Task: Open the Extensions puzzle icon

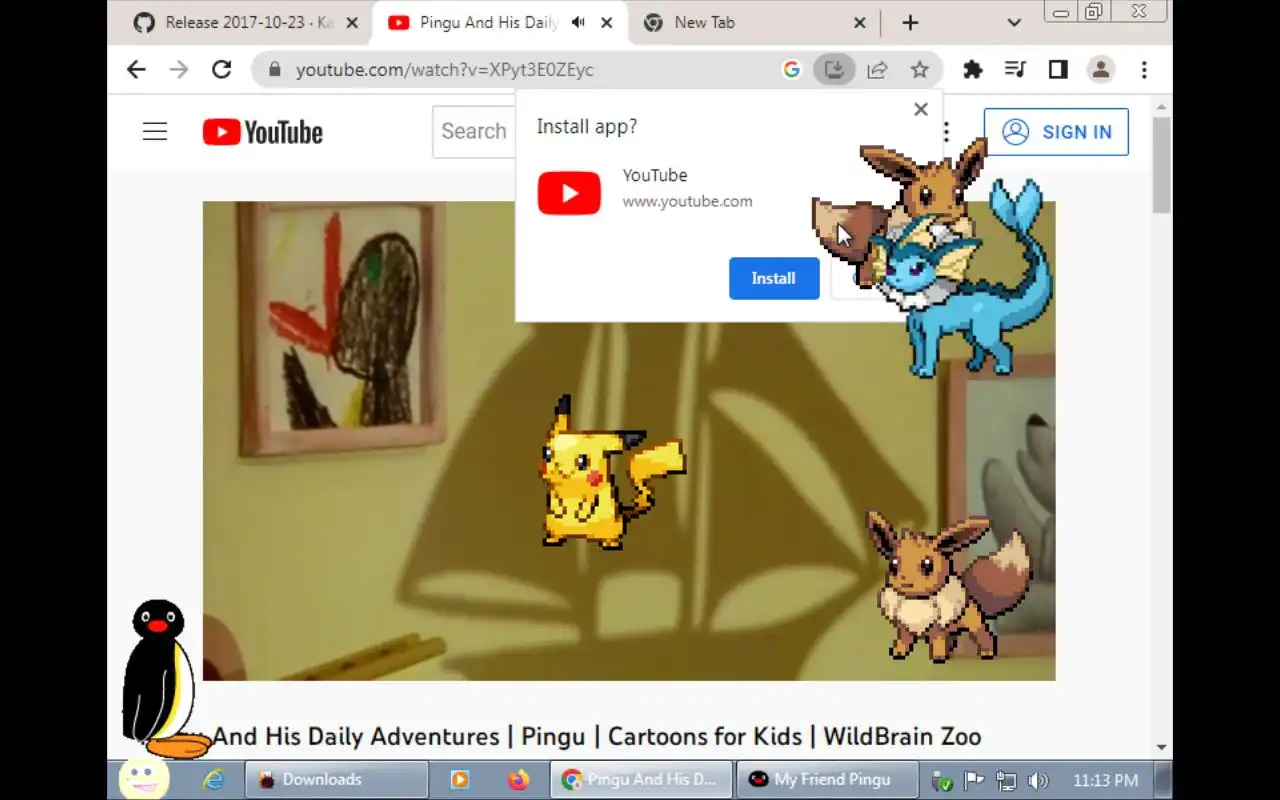Action: coord(972,70)
